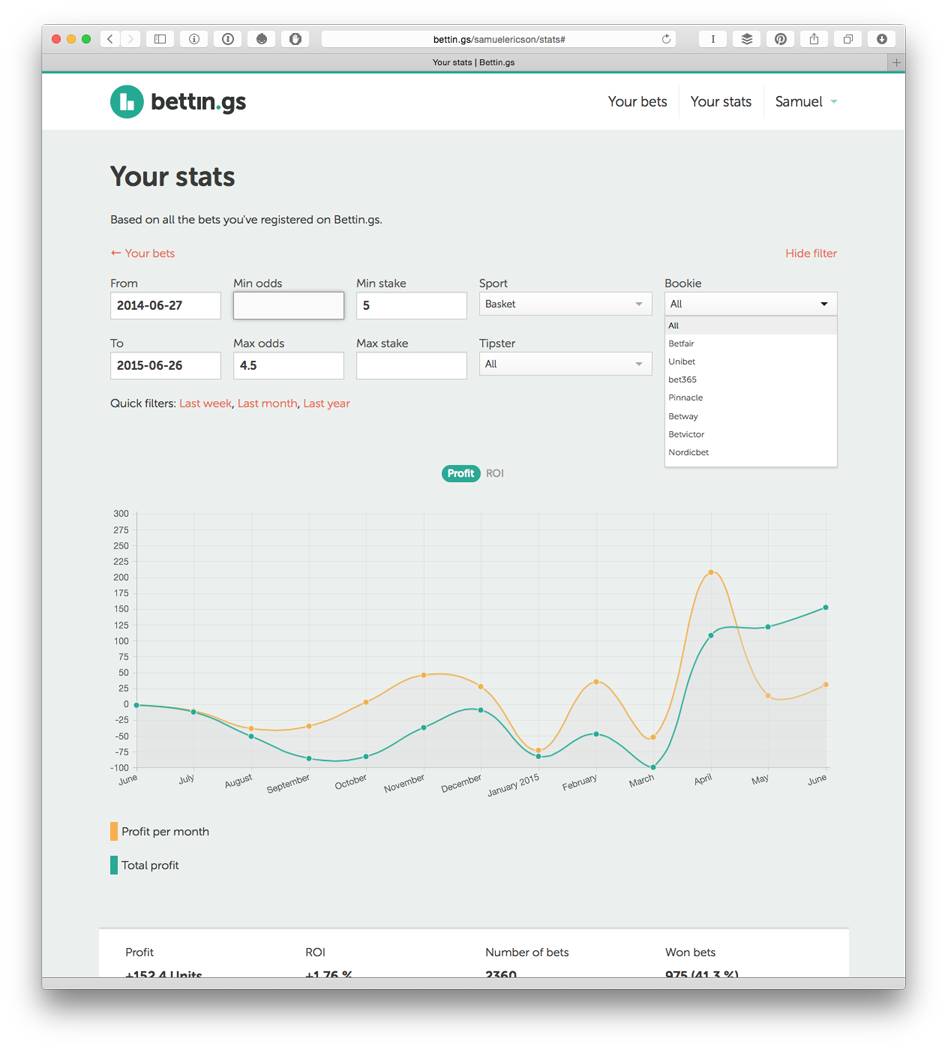Open the 1Password extension icon
The height and width of the screenshot is (1049, 948).
[x=227, y=38]
